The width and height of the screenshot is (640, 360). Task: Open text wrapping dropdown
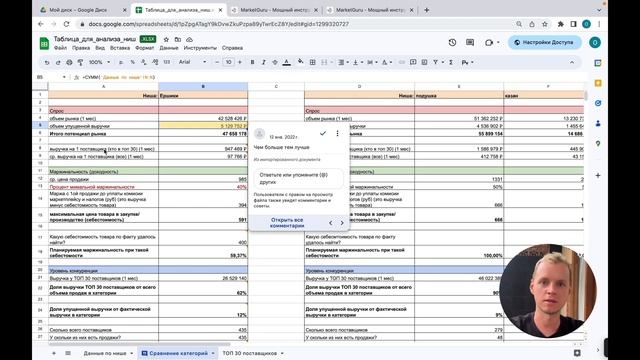[372, 62]
